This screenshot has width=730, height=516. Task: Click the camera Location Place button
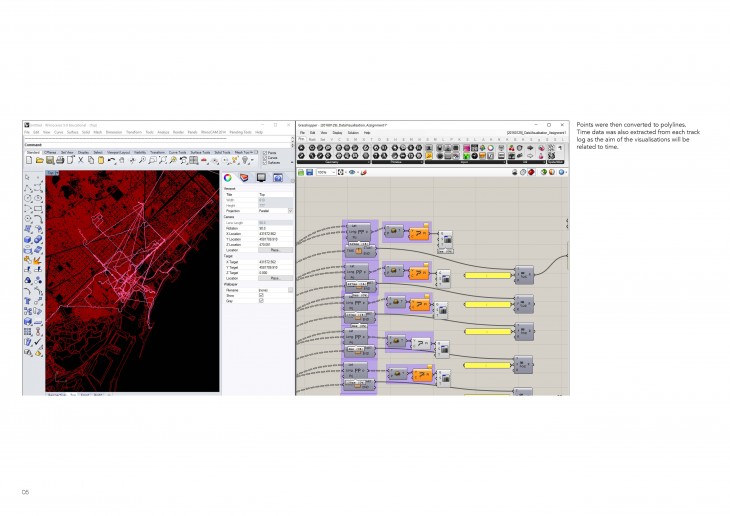coord(274,249)
